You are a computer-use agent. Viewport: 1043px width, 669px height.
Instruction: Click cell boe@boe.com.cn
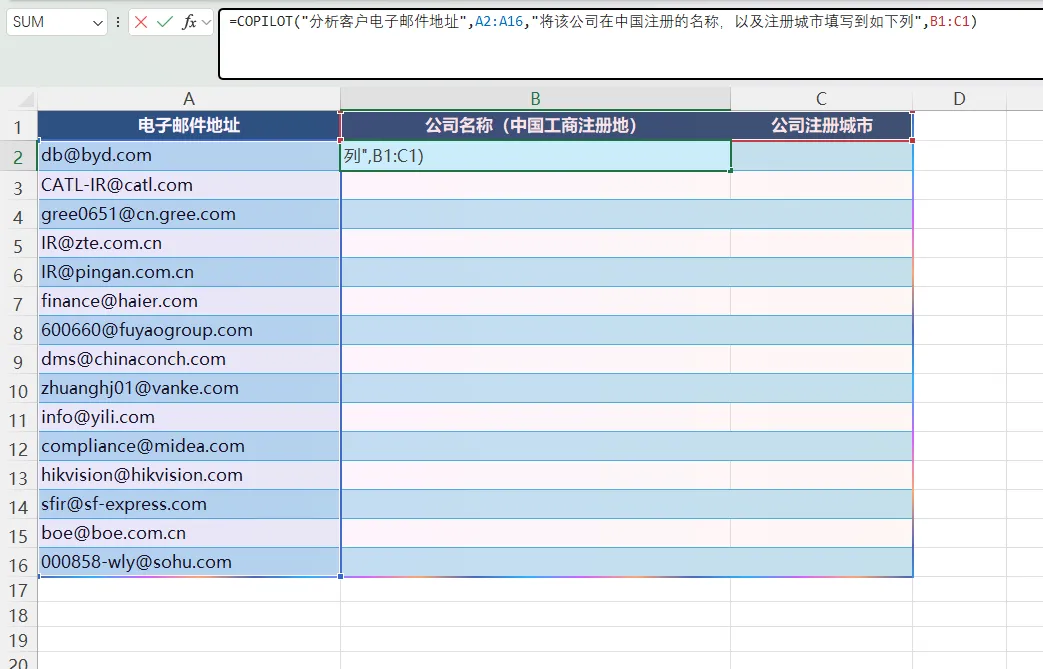pyautogui.click(x=189, y=533)
